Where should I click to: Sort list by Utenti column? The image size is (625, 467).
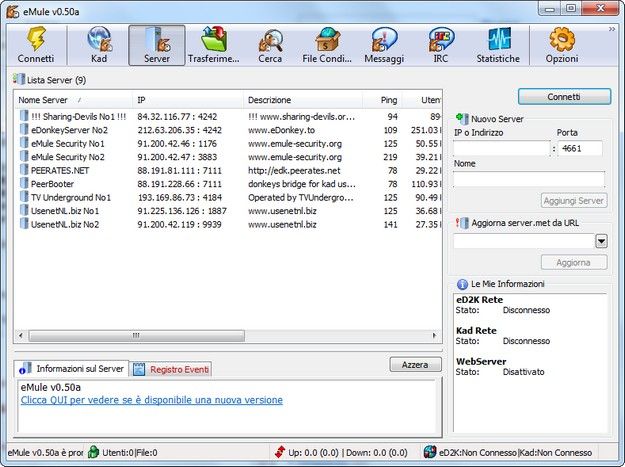[423, 100]
